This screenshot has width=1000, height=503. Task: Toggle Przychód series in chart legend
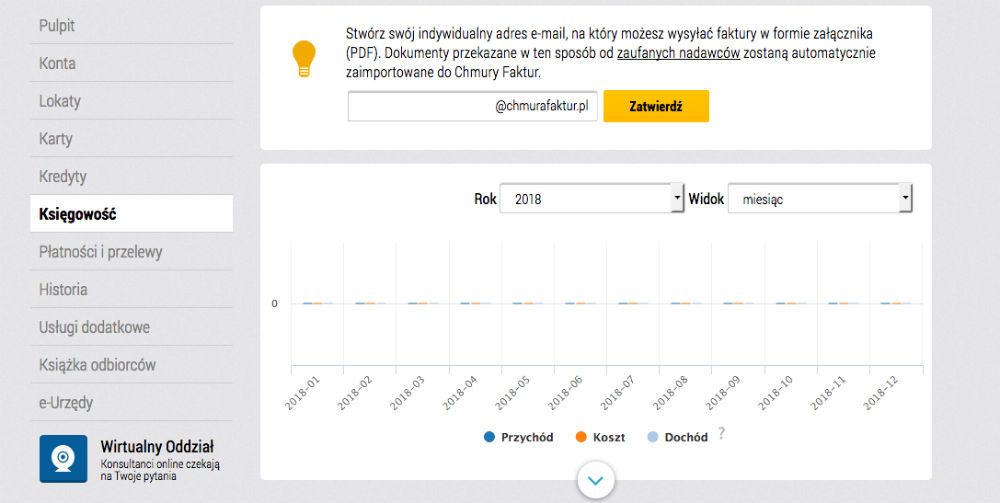pyautogui.click(x=518, y=437)
